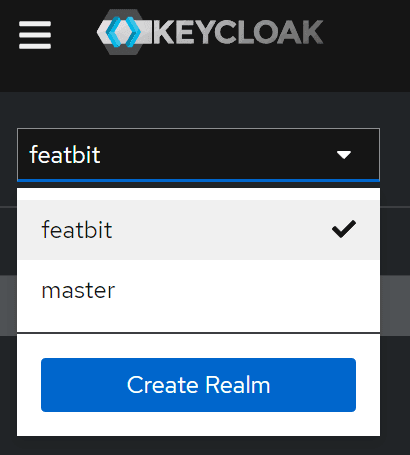Pick the highlighted featbit list item
This screenshot has height=455, width=410.
[198, 230]
